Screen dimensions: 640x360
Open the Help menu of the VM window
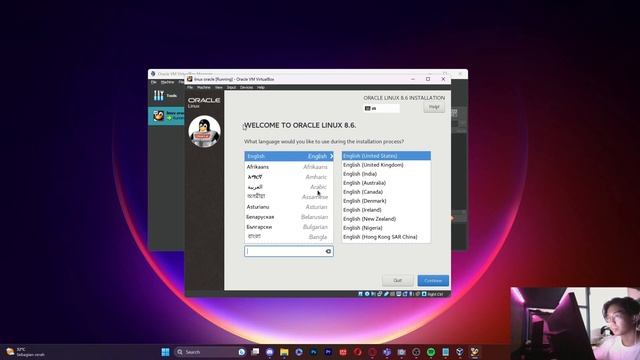[261, 87]
